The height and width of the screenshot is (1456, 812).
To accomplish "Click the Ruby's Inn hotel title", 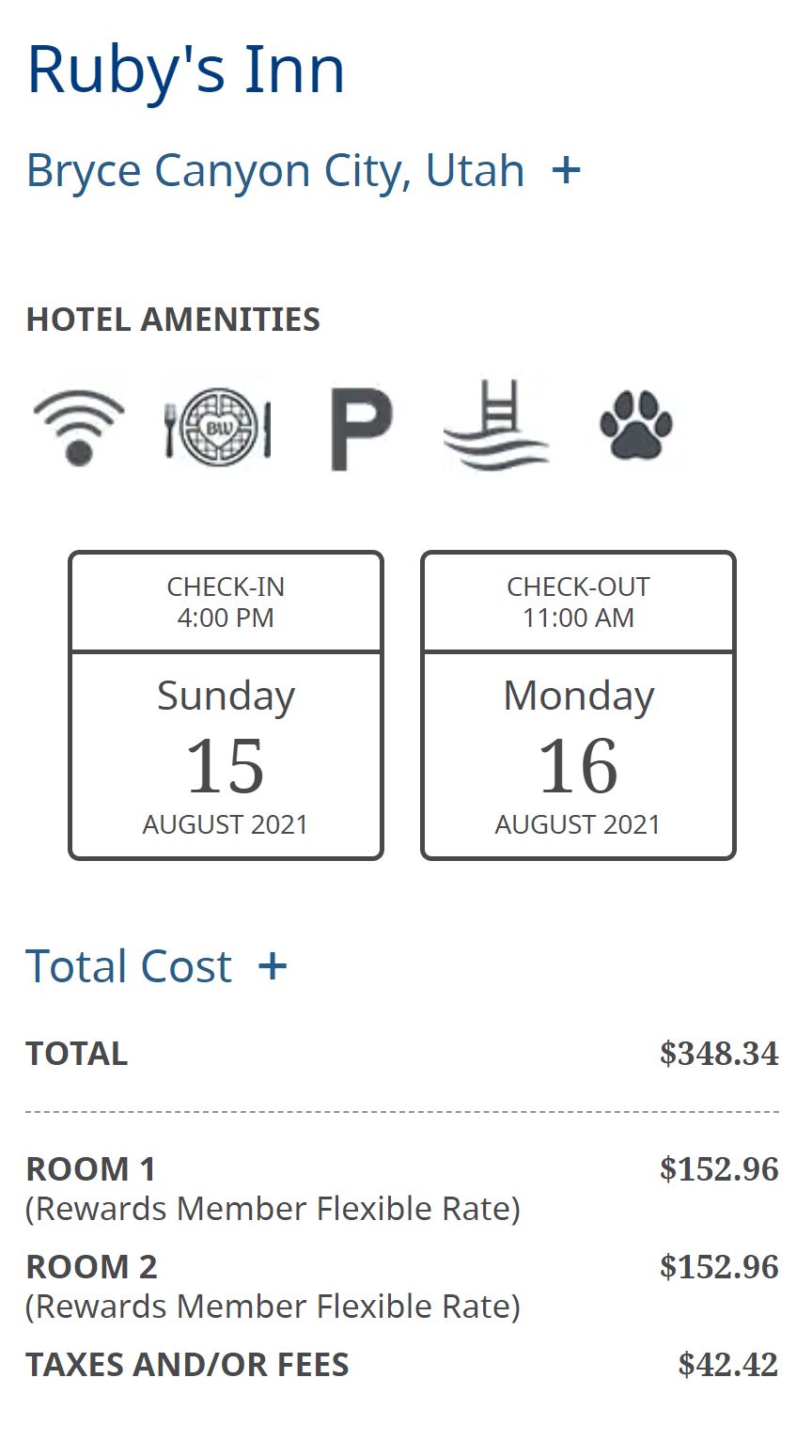I will [185, 70].
